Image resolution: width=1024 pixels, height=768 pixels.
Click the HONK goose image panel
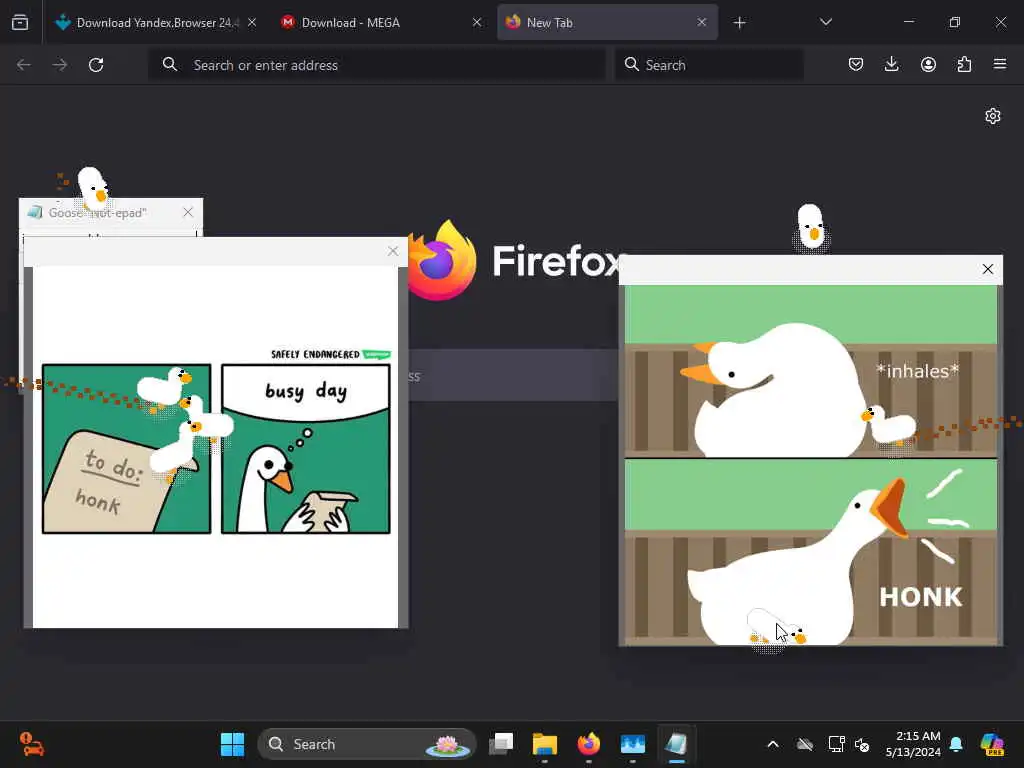click(810, 552)
